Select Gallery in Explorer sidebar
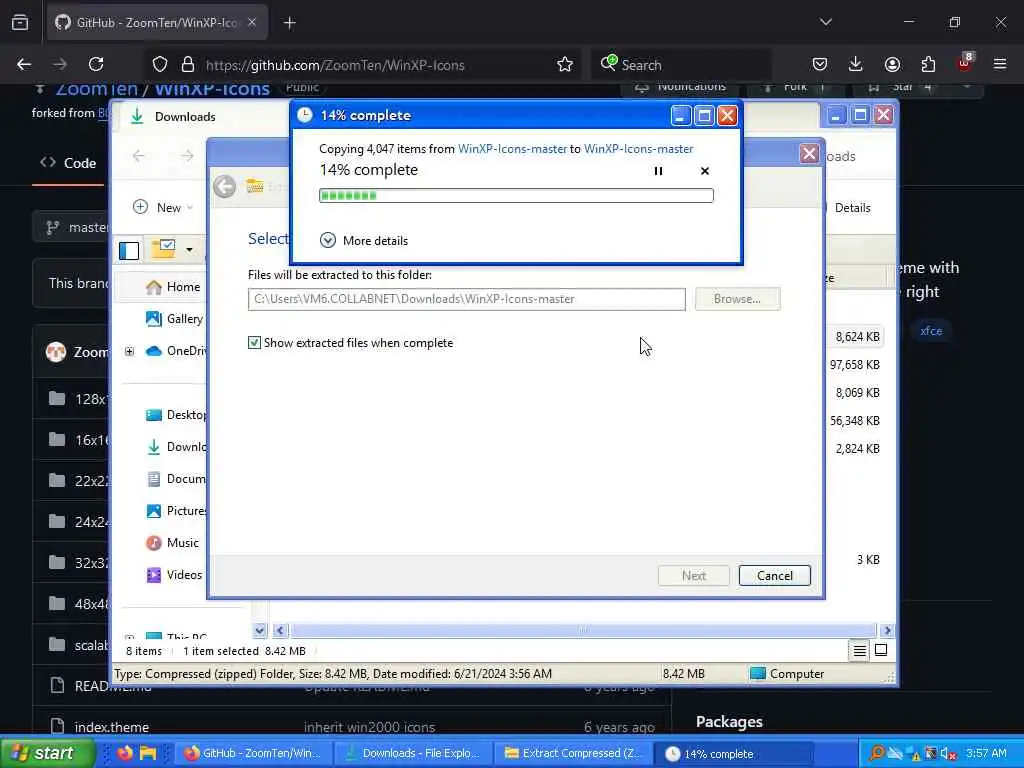 [174, 319]
